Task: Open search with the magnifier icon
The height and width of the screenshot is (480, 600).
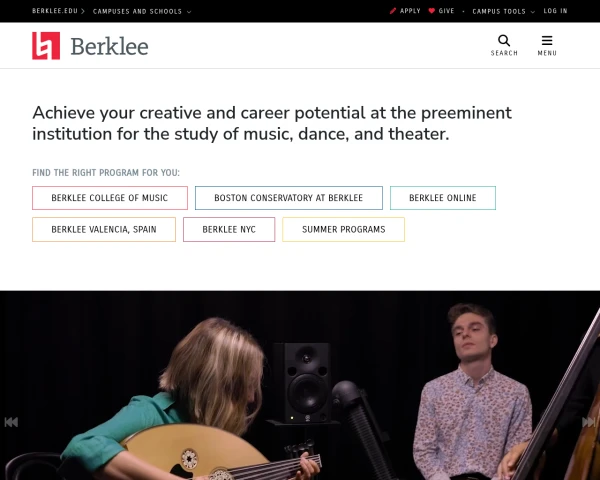Action: (504, 41)
